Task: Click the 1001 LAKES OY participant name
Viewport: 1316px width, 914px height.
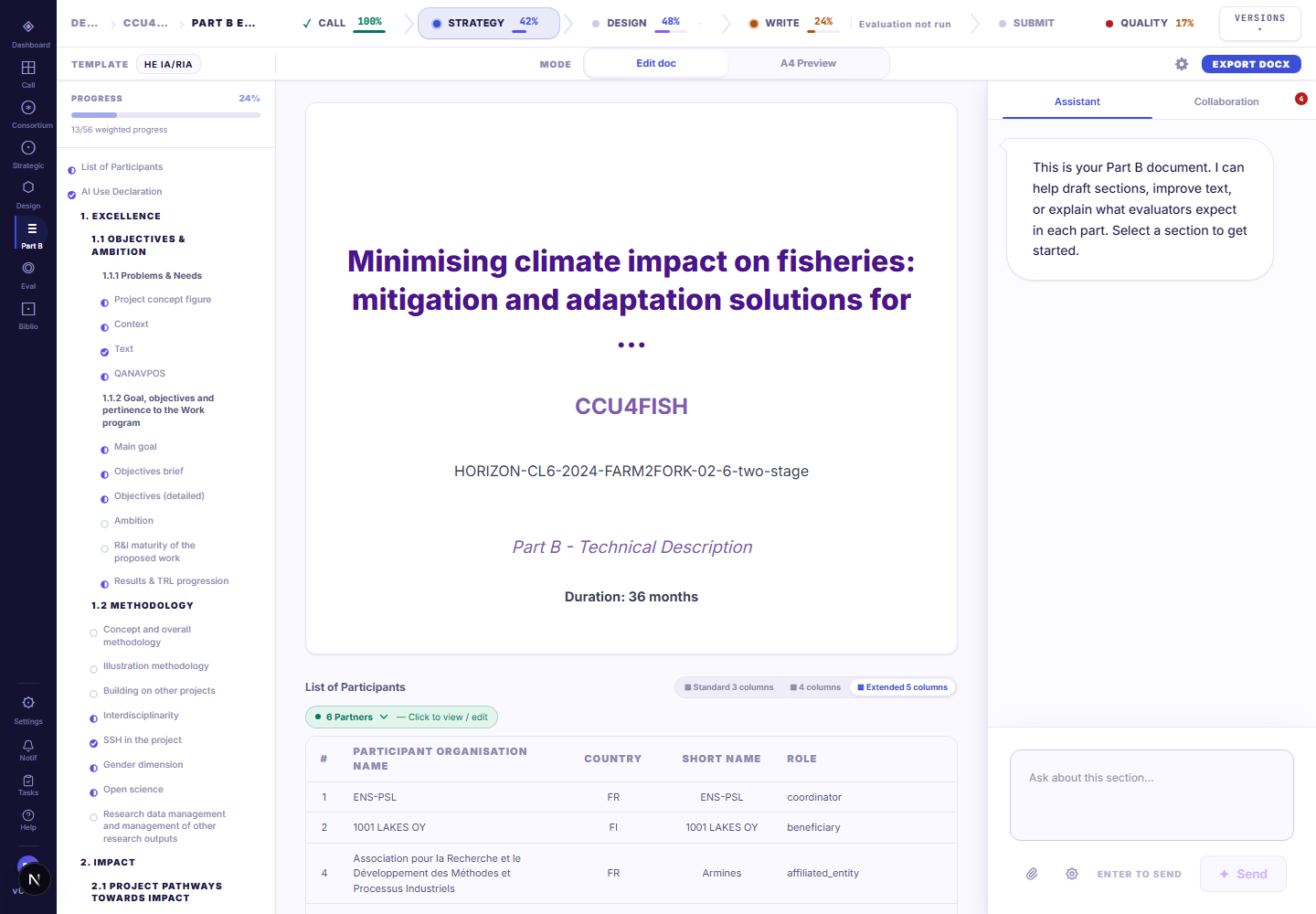Action: 389,827
